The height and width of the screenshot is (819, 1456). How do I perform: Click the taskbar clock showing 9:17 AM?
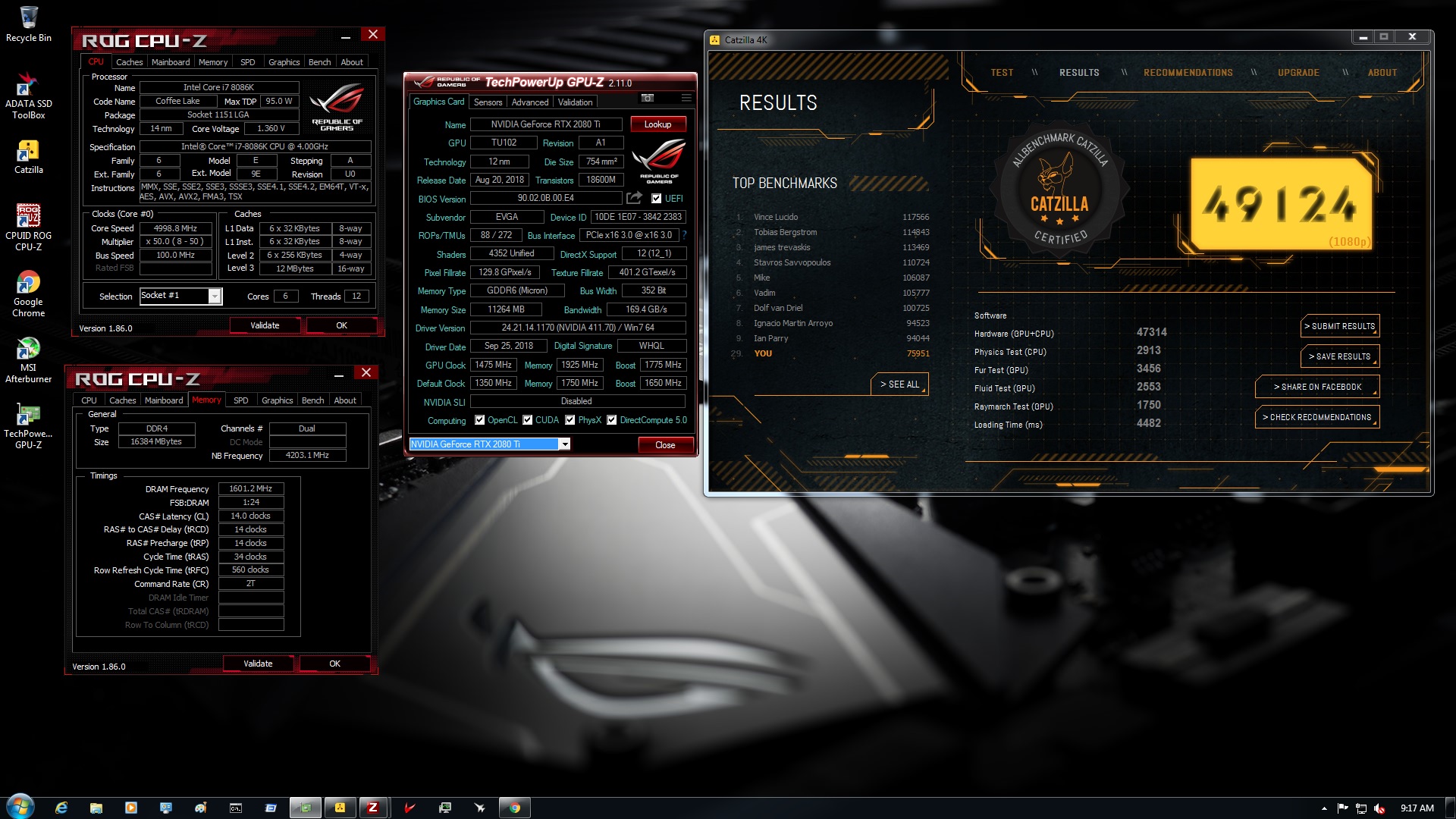click(1417, 808)
